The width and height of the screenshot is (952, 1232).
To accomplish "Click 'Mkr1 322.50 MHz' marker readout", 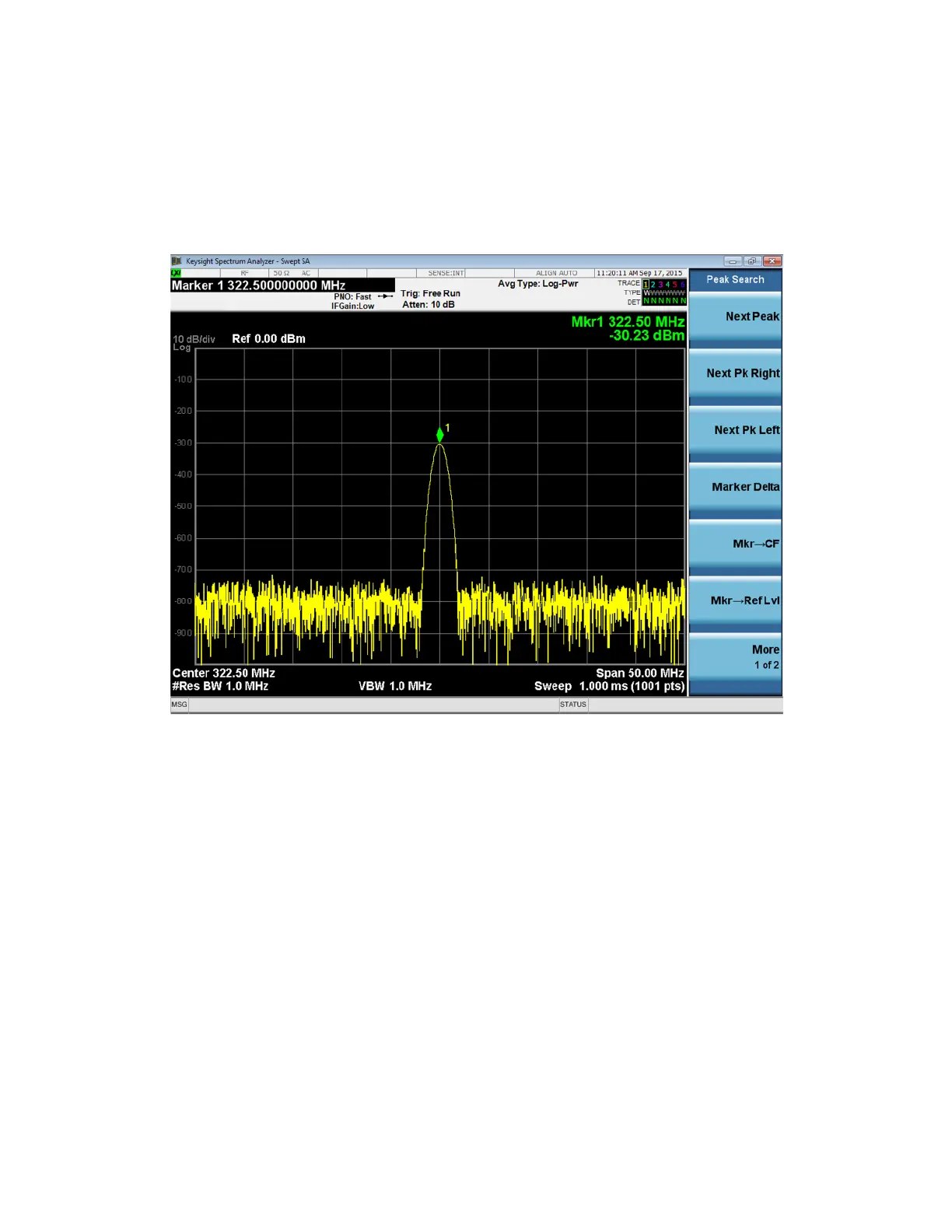I will pyautogui.click(x=628, y=322).
